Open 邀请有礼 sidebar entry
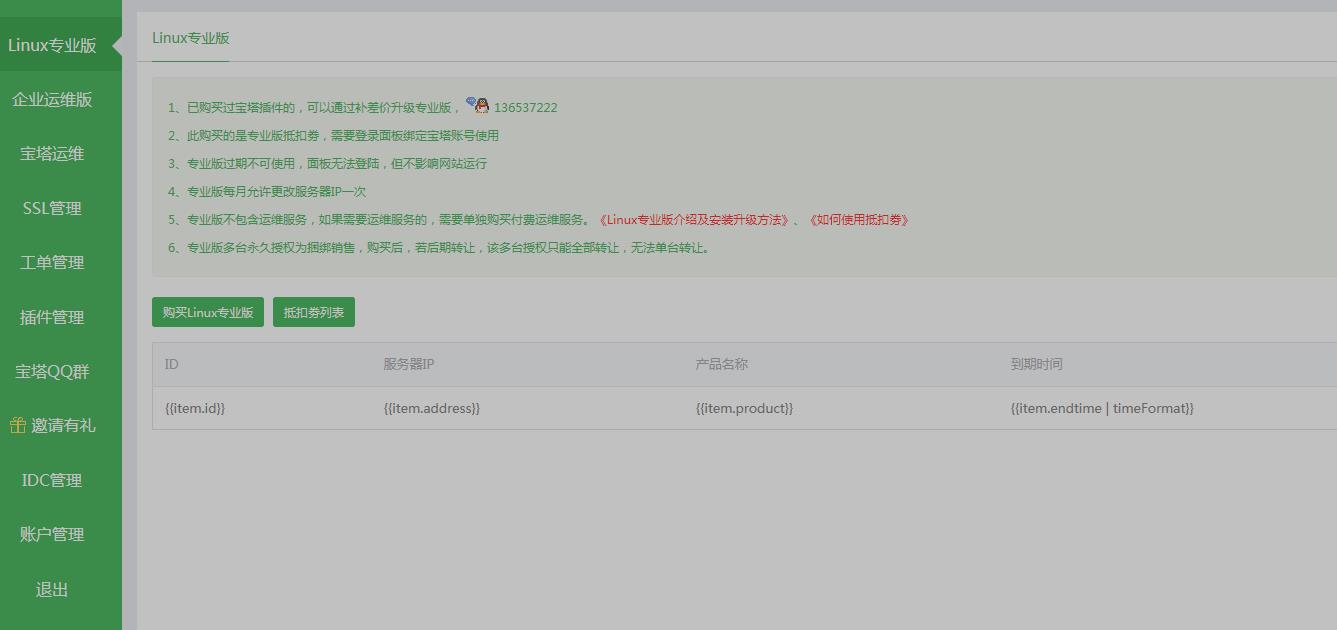Viewport: 1337px width, 630px height. (x=63, y=425)
